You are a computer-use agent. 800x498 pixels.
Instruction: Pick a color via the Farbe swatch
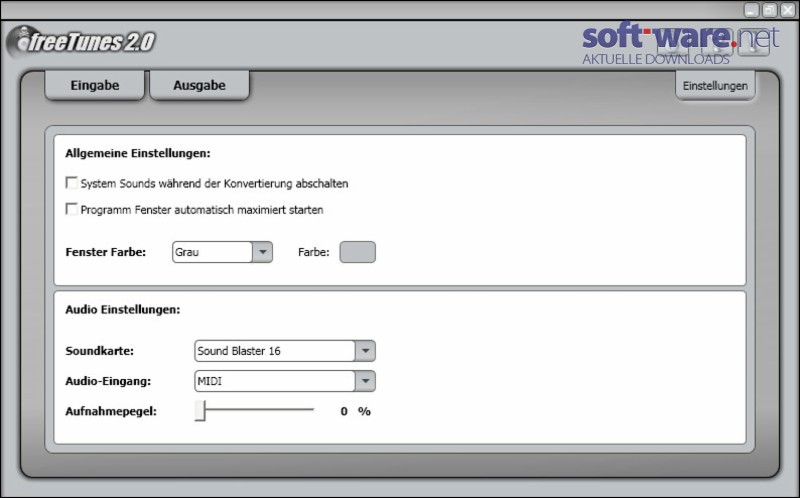pos(358,252)
